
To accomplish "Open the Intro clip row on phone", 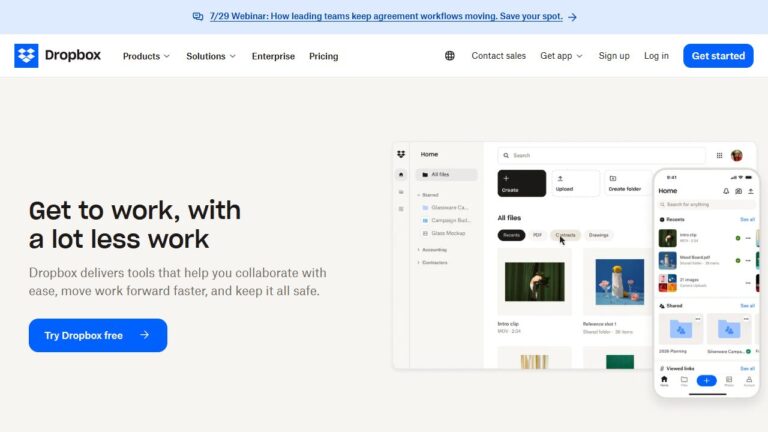I will point(707,238).
